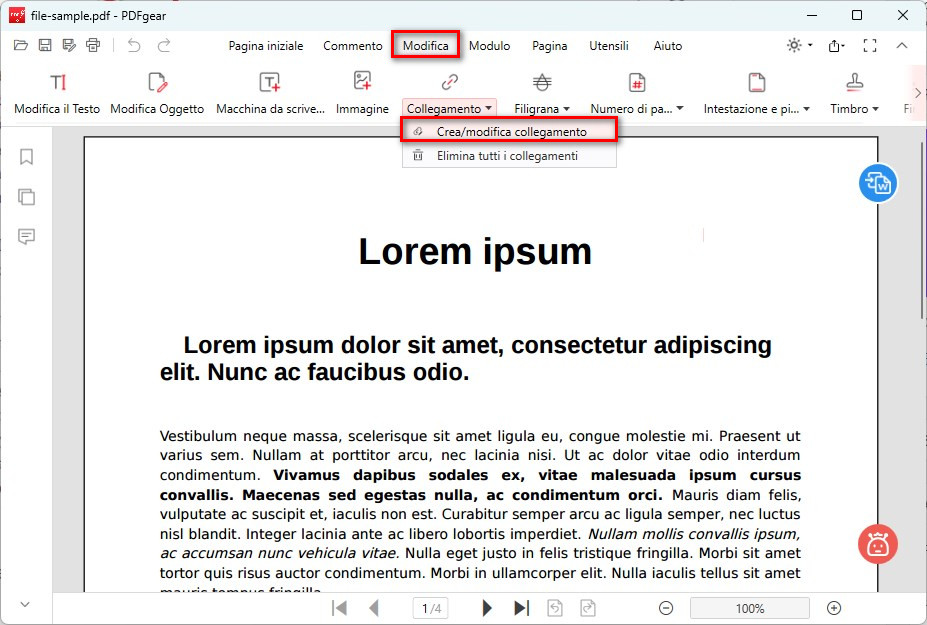Select the Modifica Oggetto tool

pyautogui.click(x=157, y=83)
